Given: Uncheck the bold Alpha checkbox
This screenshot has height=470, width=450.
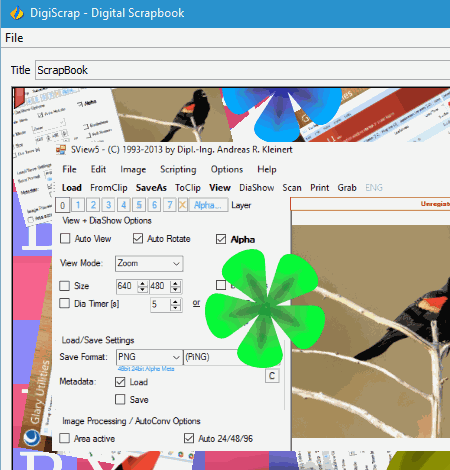Looking at the screenshot, I should pyautogui.click(x=221, y=239).
